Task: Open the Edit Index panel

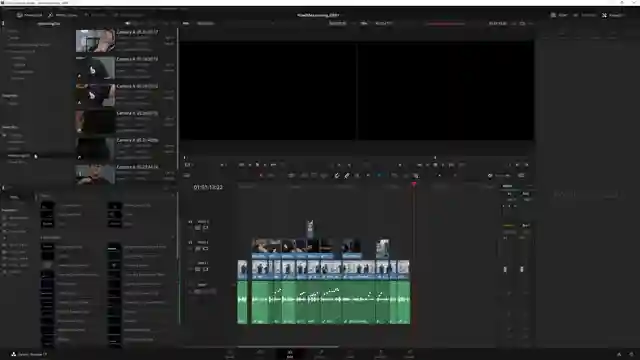Action: 95,15
